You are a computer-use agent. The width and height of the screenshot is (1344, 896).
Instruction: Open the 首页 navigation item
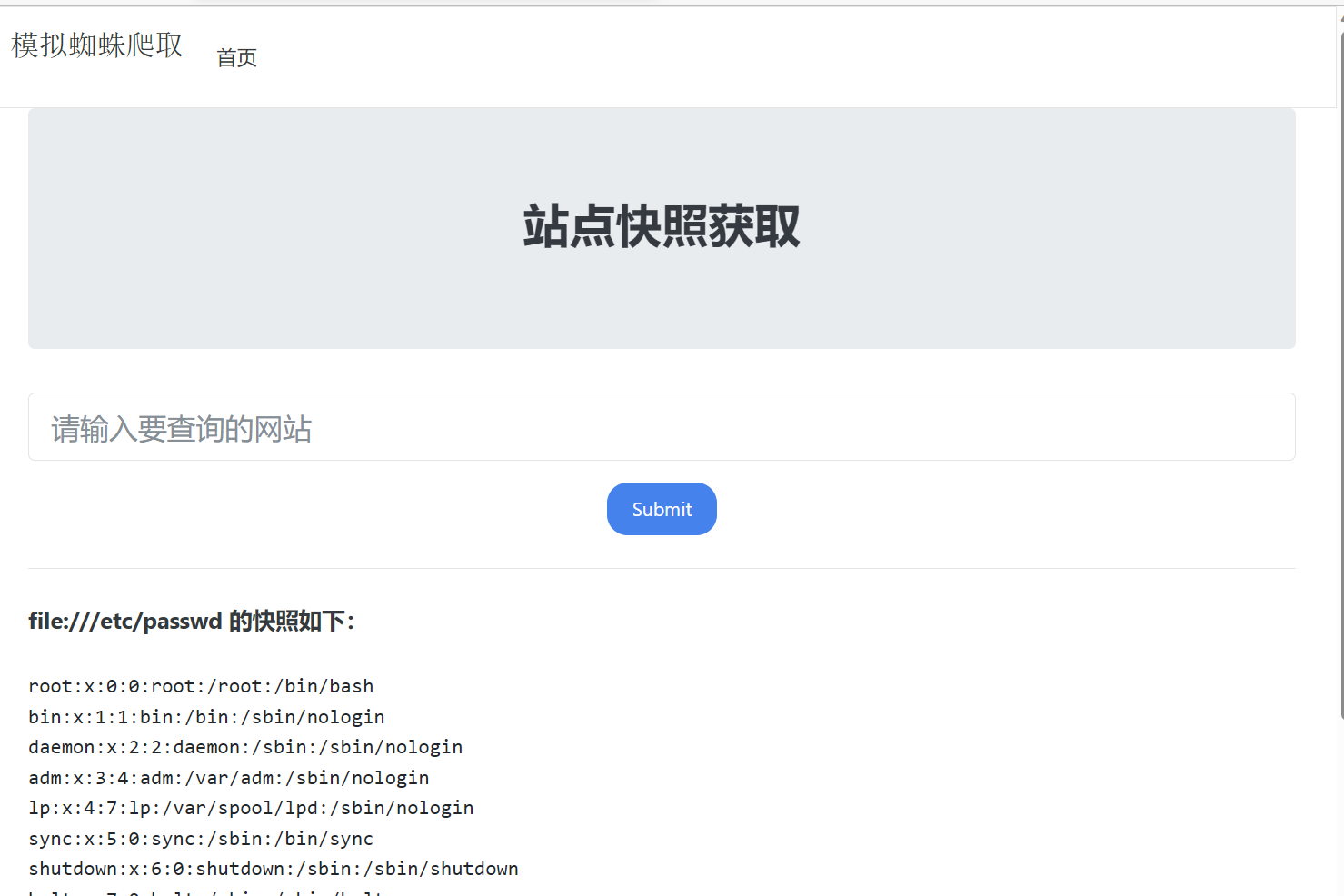pyautogui.click(x=236, y=58)
